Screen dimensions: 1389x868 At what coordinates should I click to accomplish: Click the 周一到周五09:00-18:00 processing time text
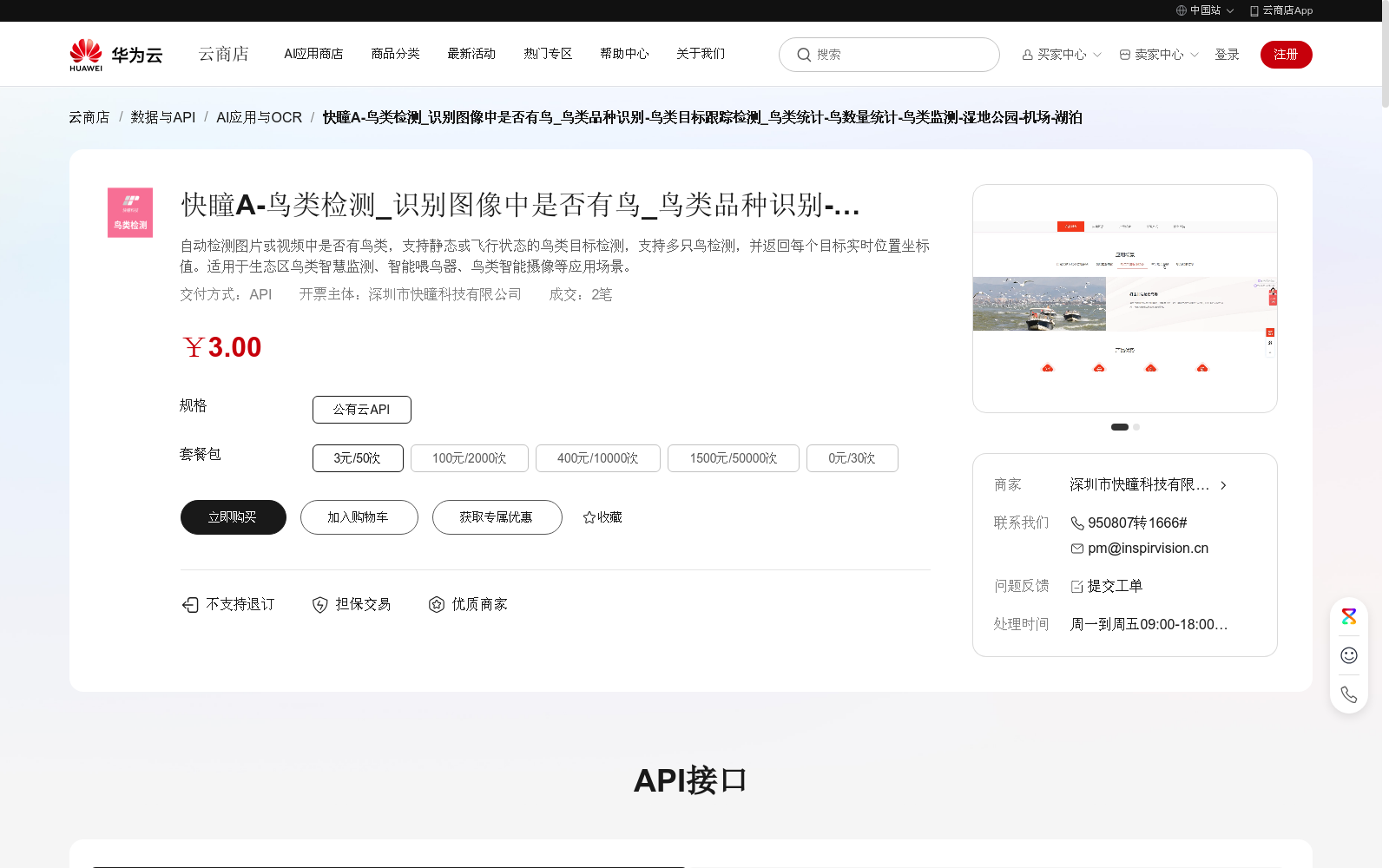(x=1149, y=625)
